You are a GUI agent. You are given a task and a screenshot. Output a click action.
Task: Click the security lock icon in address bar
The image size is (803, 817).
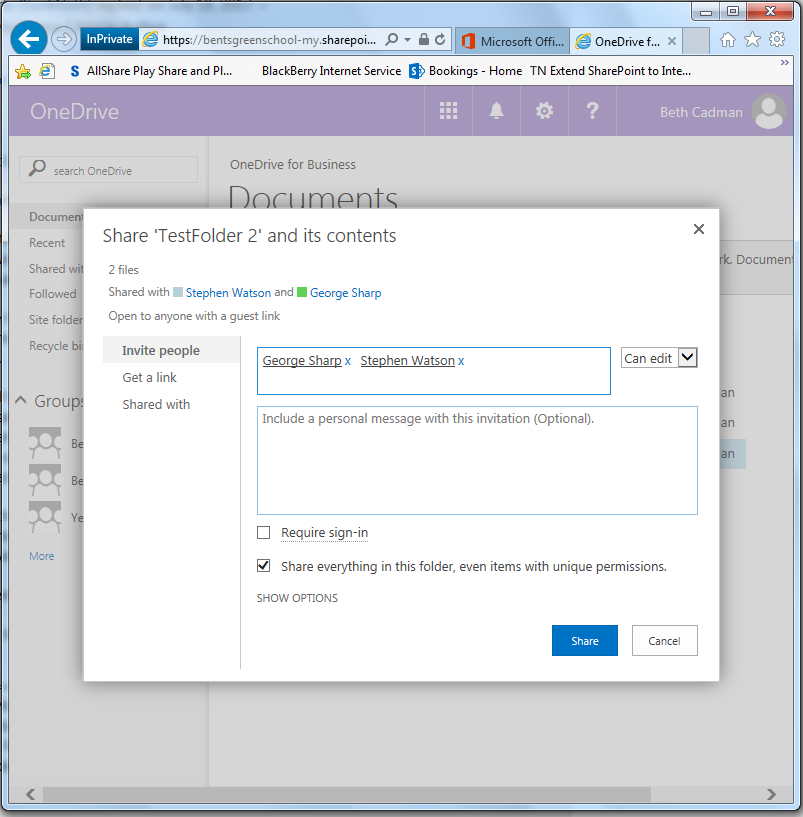[x=424, y=40]
